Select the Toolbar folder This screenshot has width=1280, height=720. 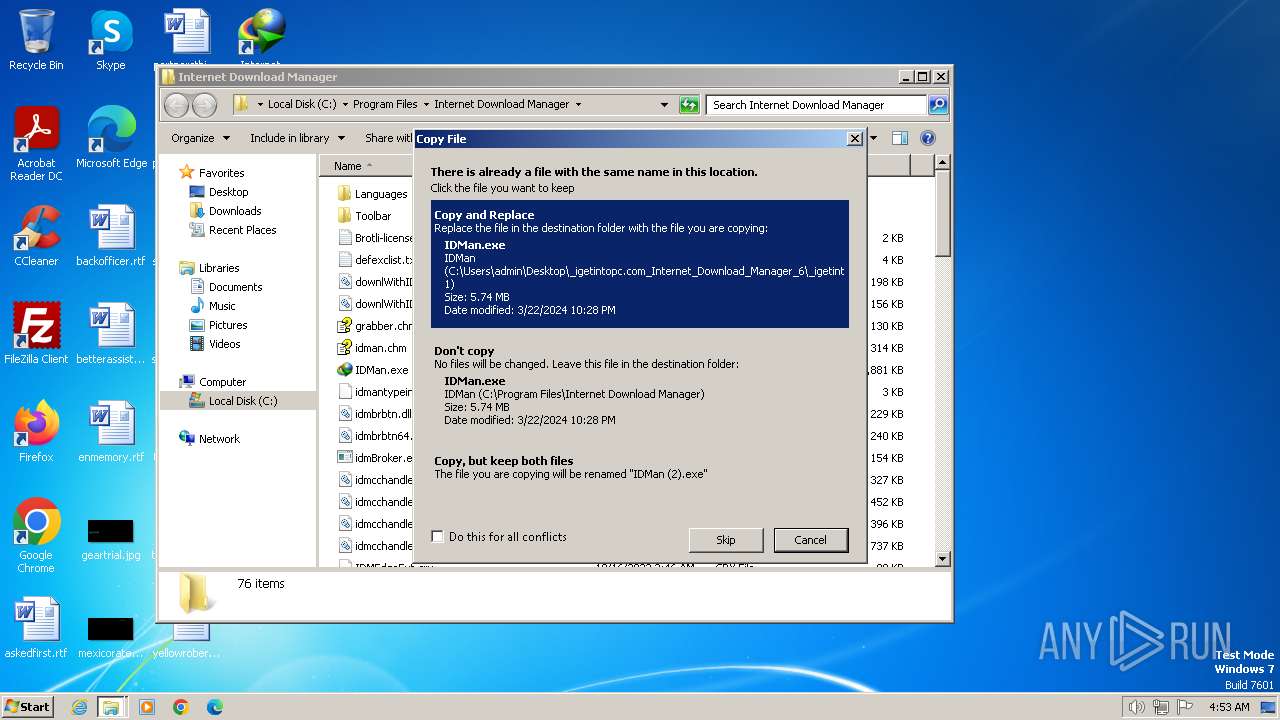pos(366,216)
